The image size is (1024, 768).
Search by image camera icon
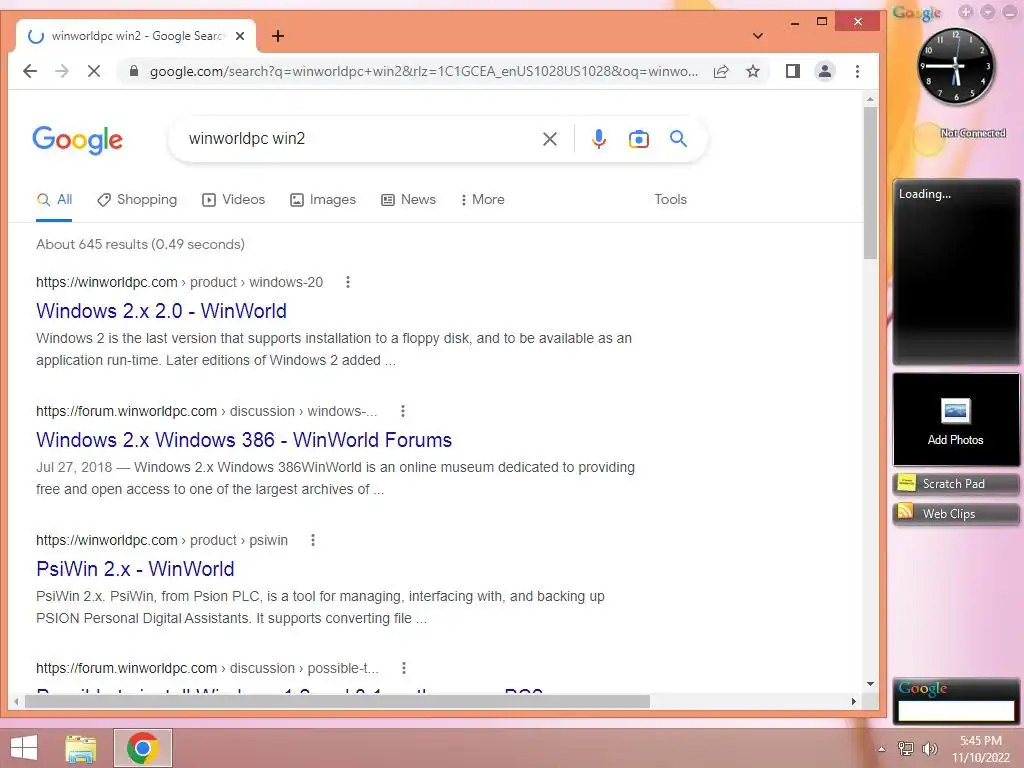(x=639, y=138)
